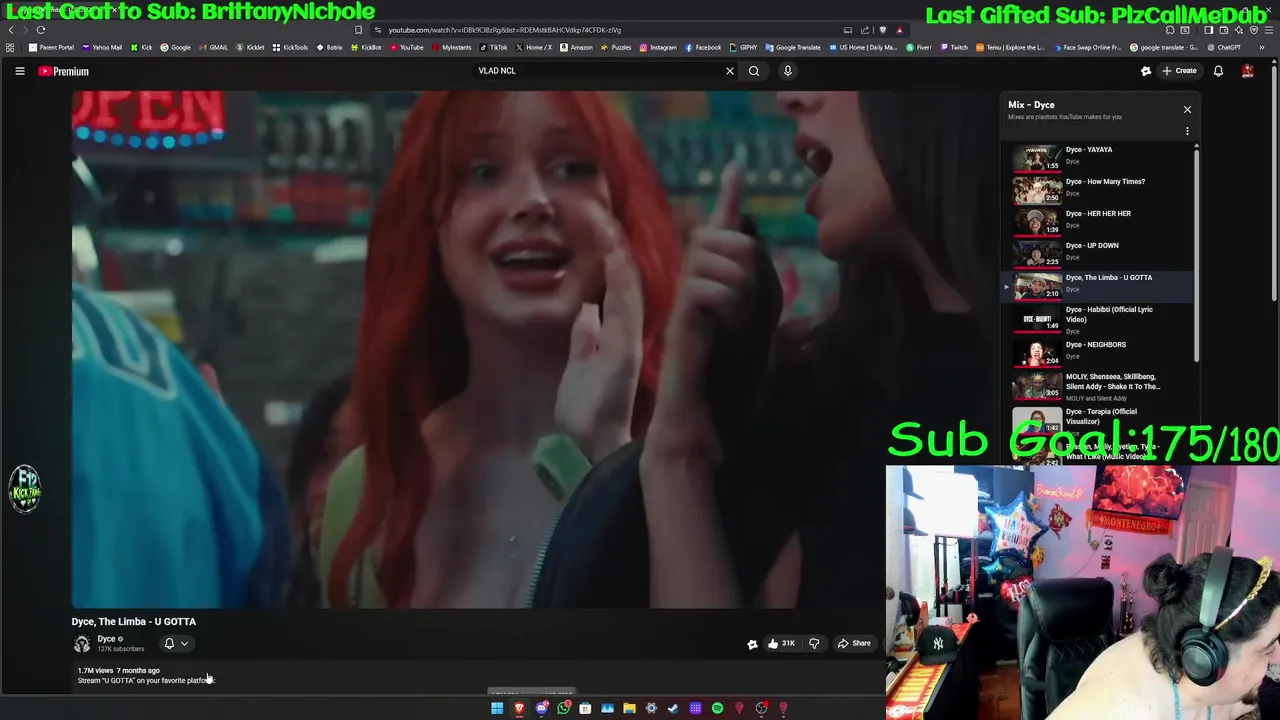Screen dimensions: 1280x720
Task: Open Spotify from the taskbar
Action: 717,708
